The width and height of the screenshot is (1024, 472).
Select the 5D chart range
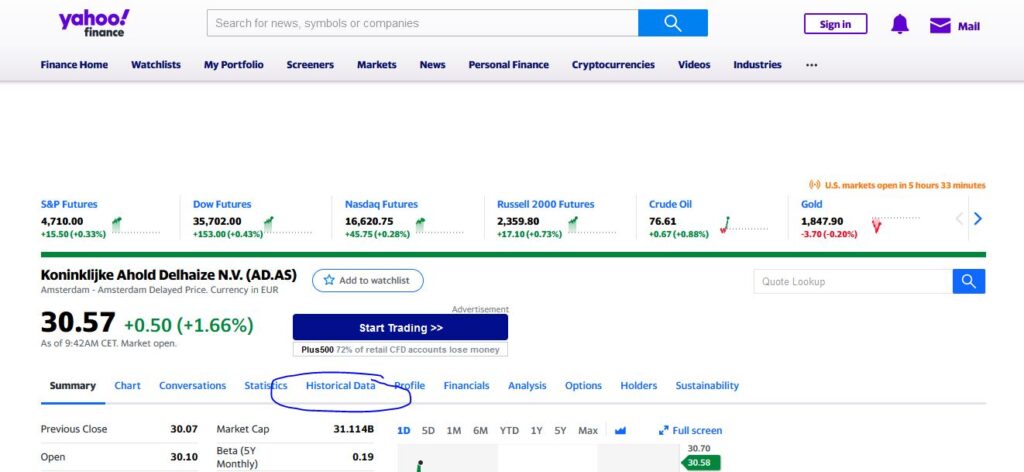point(428,431)
